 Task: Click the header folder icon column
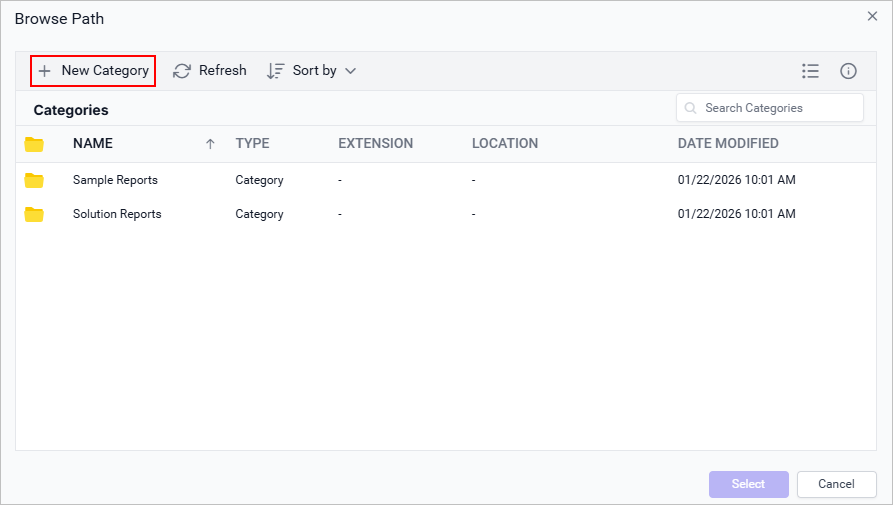click(35, 144)
